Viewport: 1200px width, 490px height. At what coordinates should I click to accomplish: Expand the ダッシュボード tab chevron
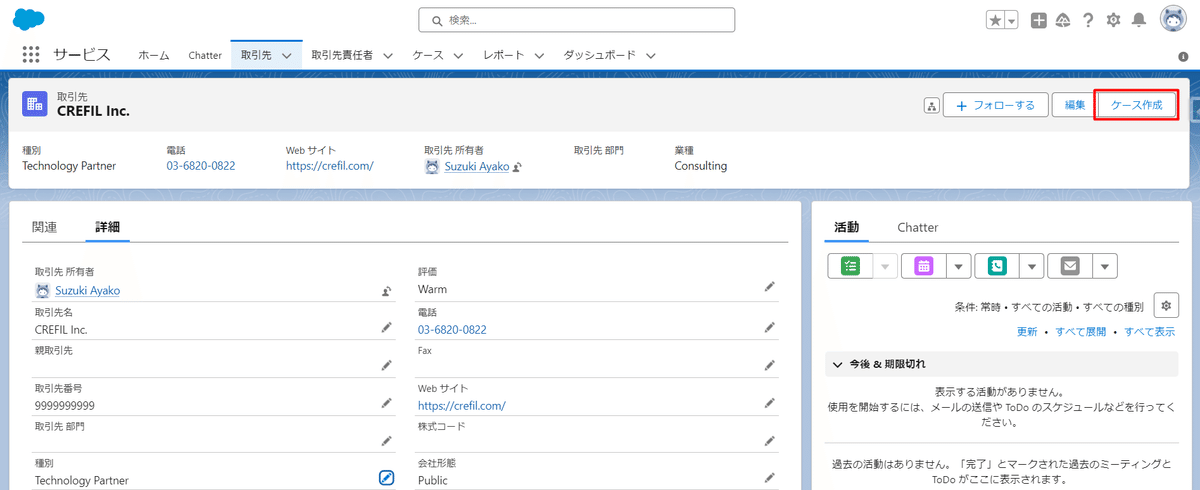pos(650,56)
